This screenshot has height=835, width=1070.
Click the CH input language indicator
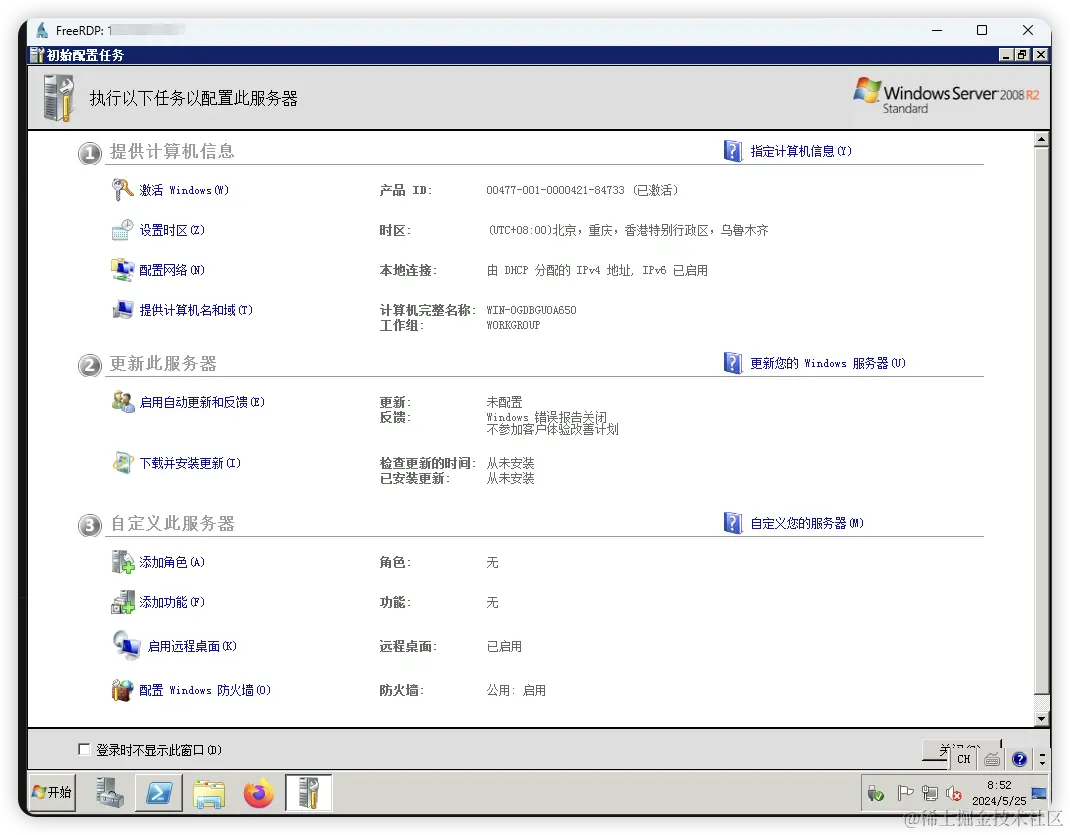pyautogui.click(x=964, y=759)
